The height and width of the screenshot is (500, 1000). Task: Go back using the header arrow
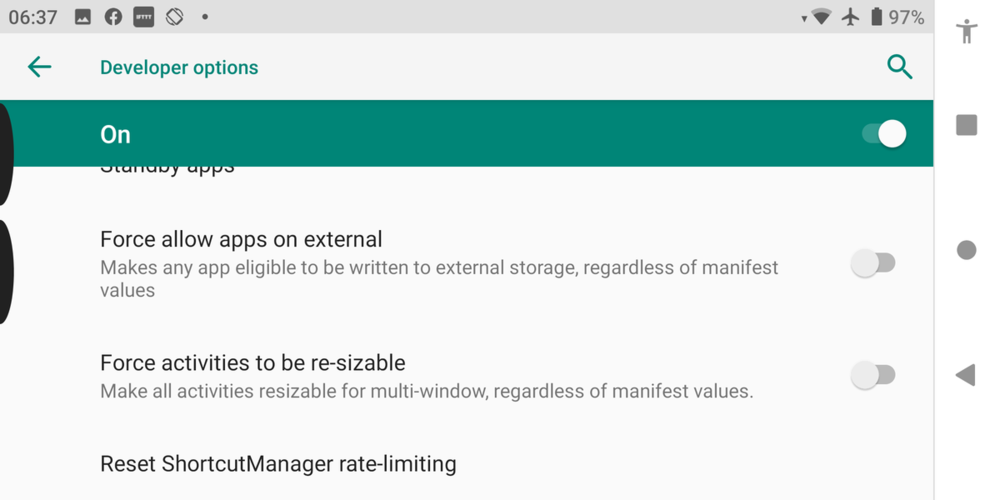39,67
